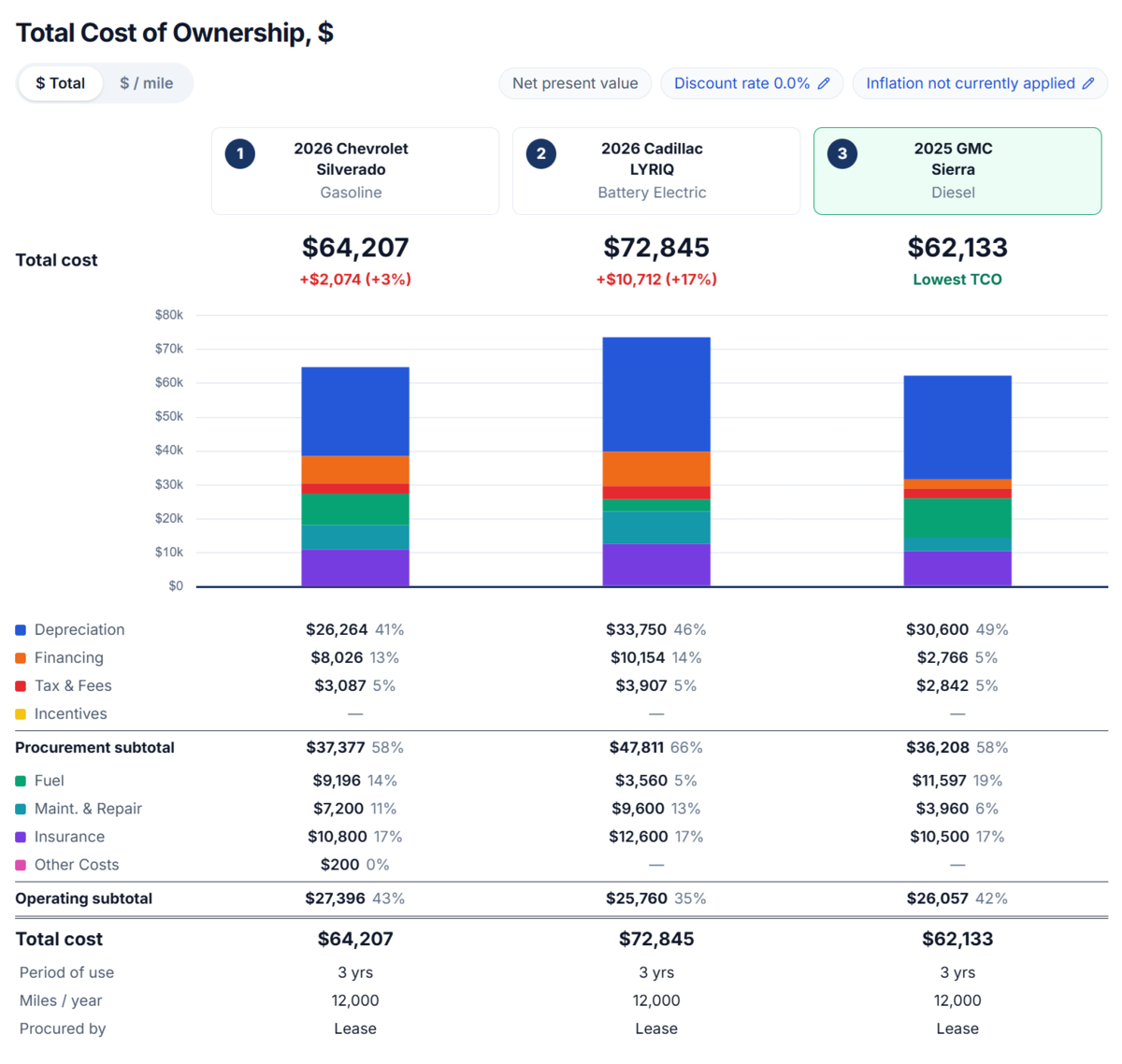Viewport: 1122px width, 1064px height.
Task: Click the blue Depreciation legend swatch
Action: pos(21,630)
